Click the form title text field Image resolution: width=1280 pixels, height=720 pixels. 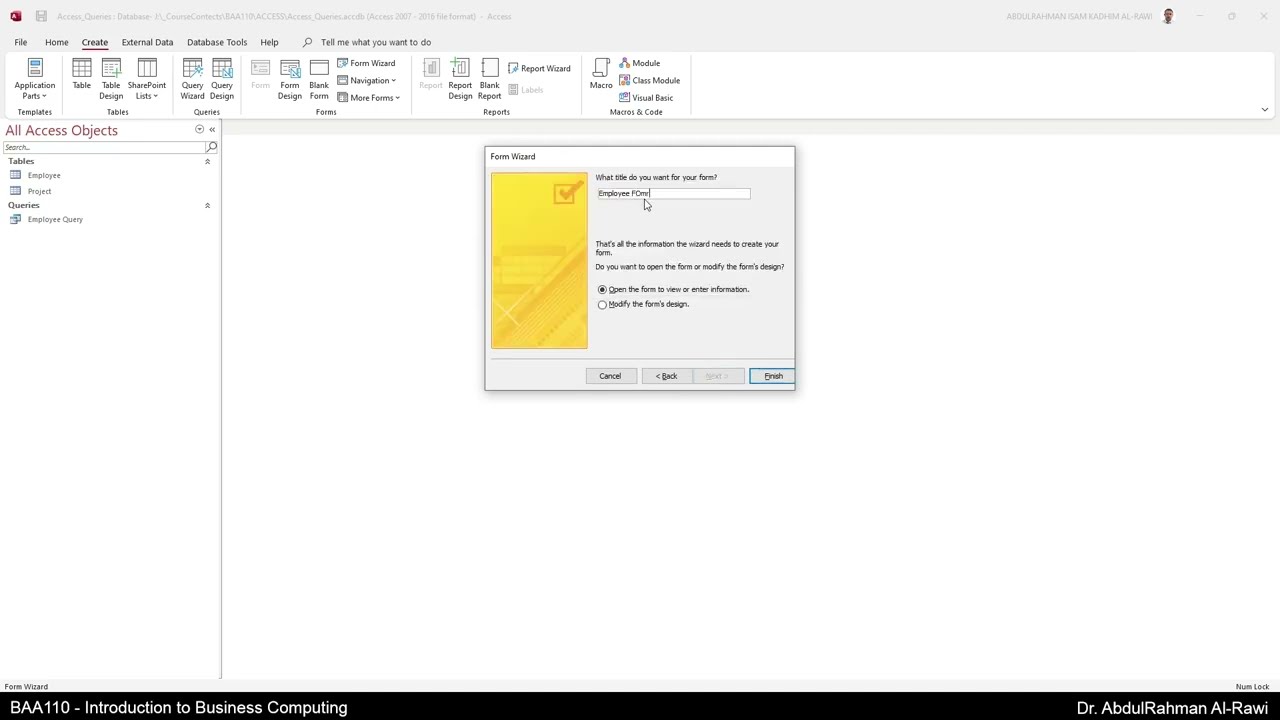point(673,193)
